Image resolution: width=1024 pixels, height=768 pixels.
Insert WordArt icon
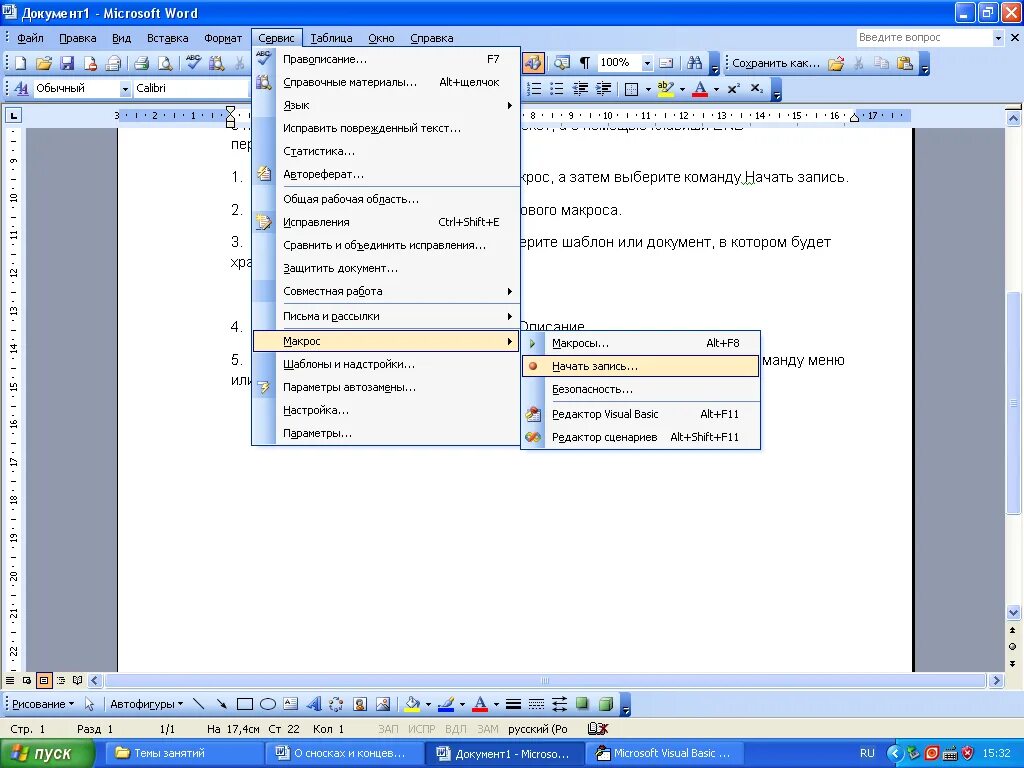313,704
